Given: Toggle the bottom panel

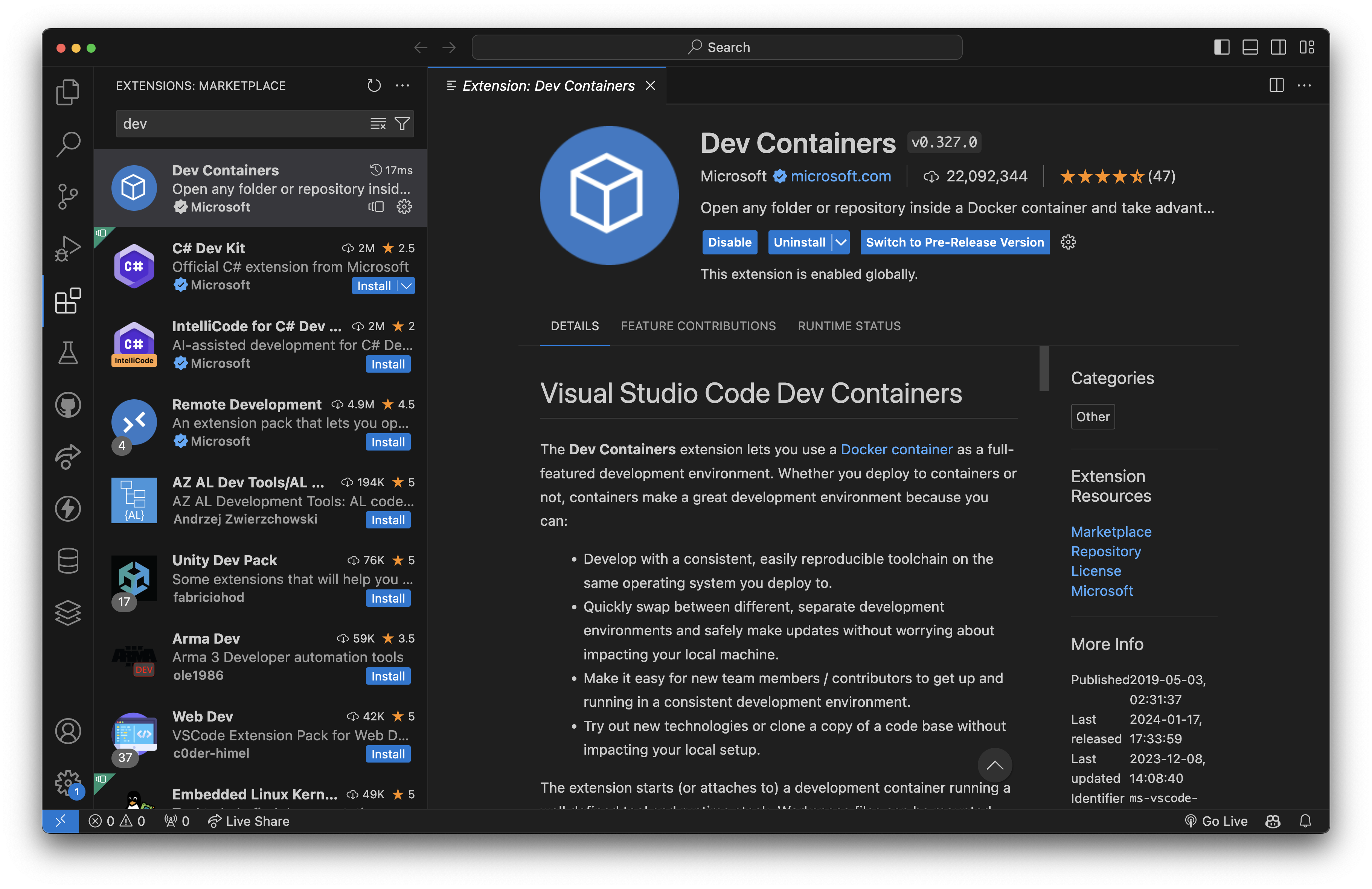Looking at the screenshot, I should [1250, 47].
